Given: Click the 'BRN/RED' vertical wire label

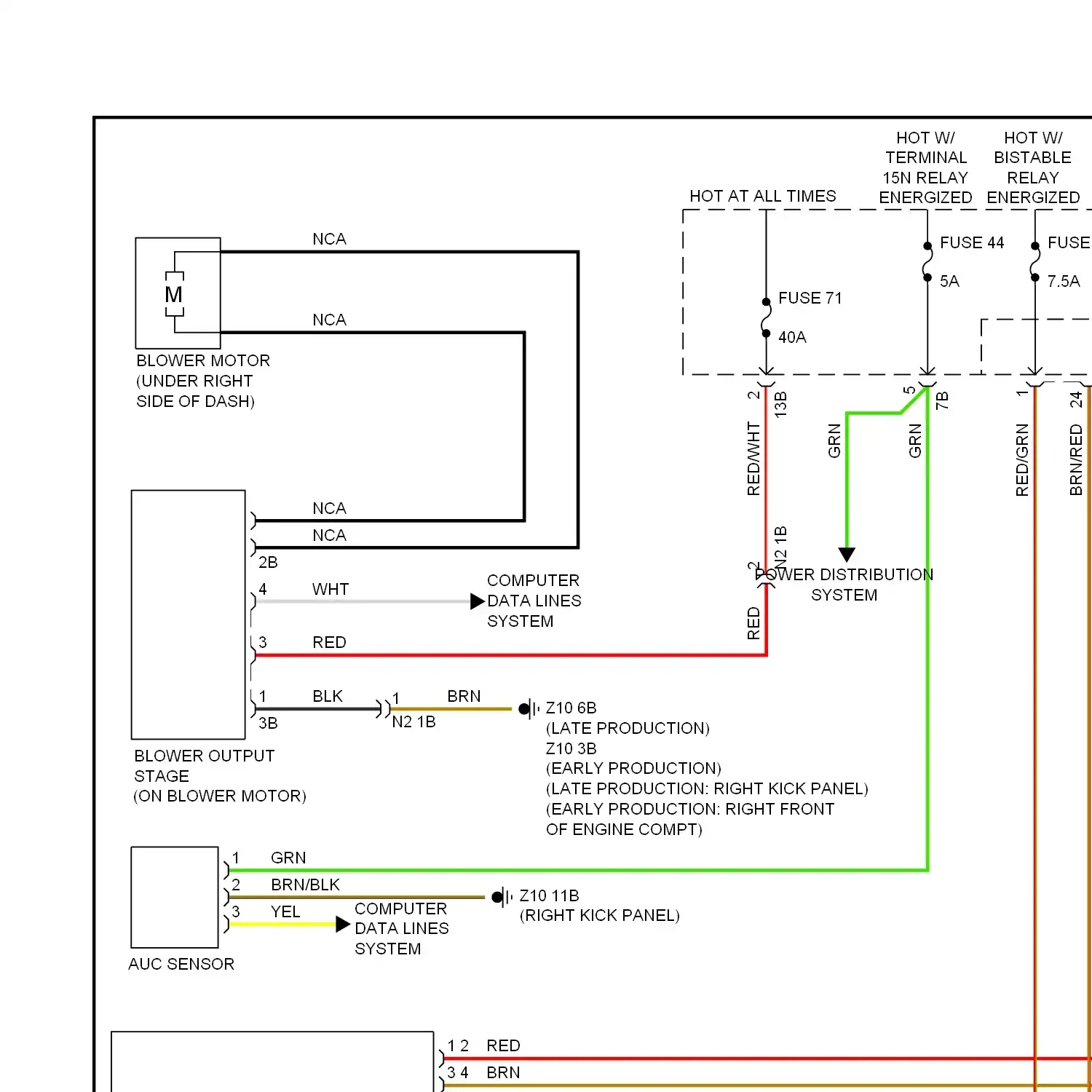Looking at the screenshot, I should click(x=1076, y=460).
